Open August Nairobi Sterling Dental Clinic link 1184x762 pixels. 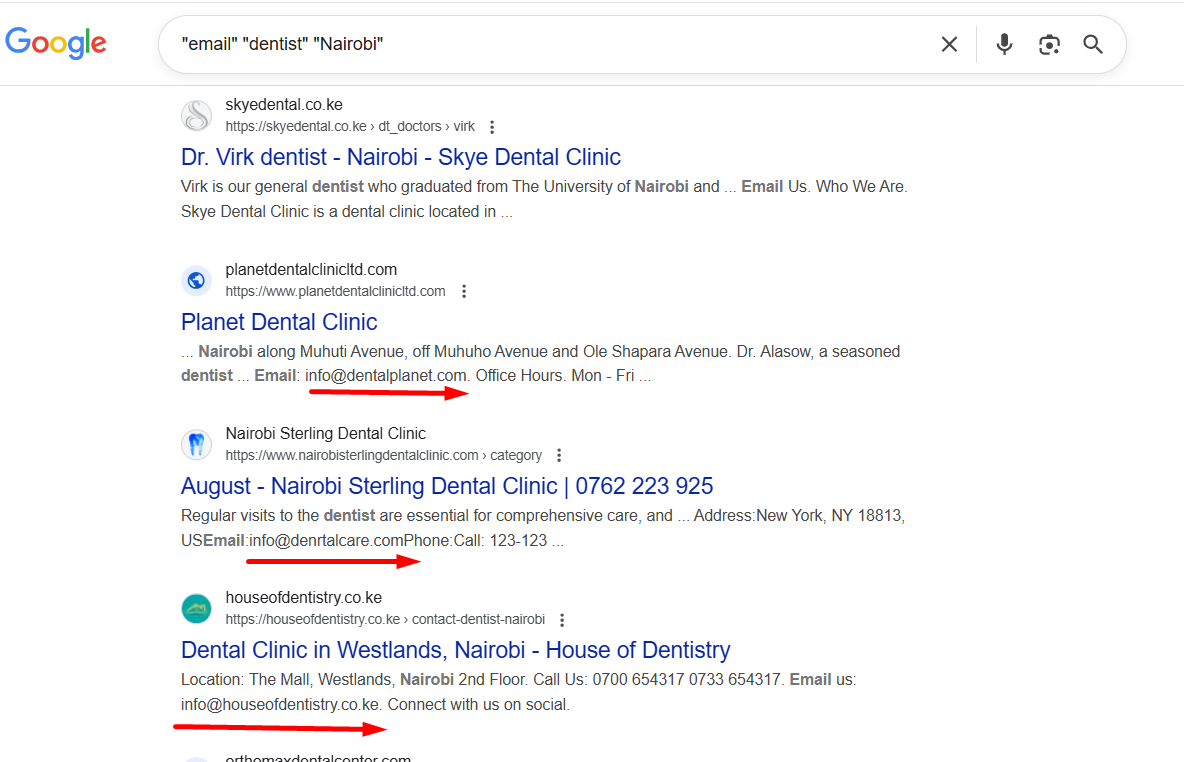pyautogui.click(x=446, y=486)
